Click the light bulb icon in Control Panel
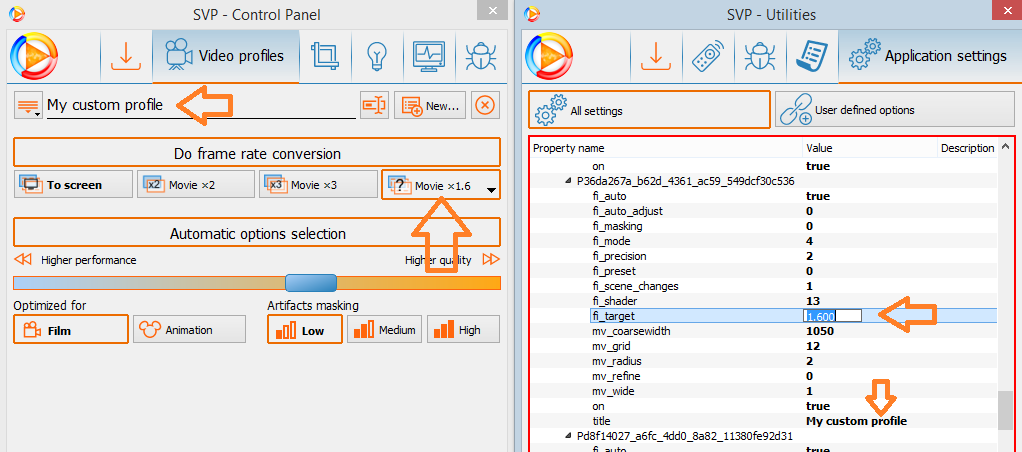Screen dimensions: 1022x452 click(376, 55)
